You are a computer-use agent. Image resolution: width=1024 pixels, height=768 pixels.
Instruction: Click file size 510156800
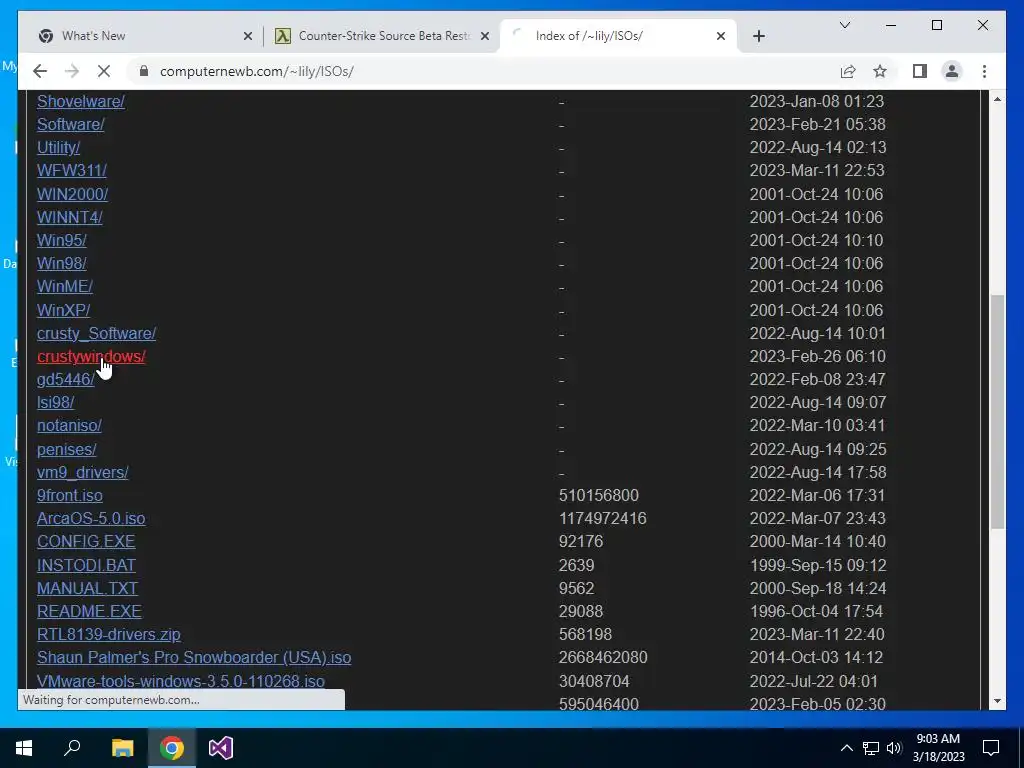click(x=599, y=496)
